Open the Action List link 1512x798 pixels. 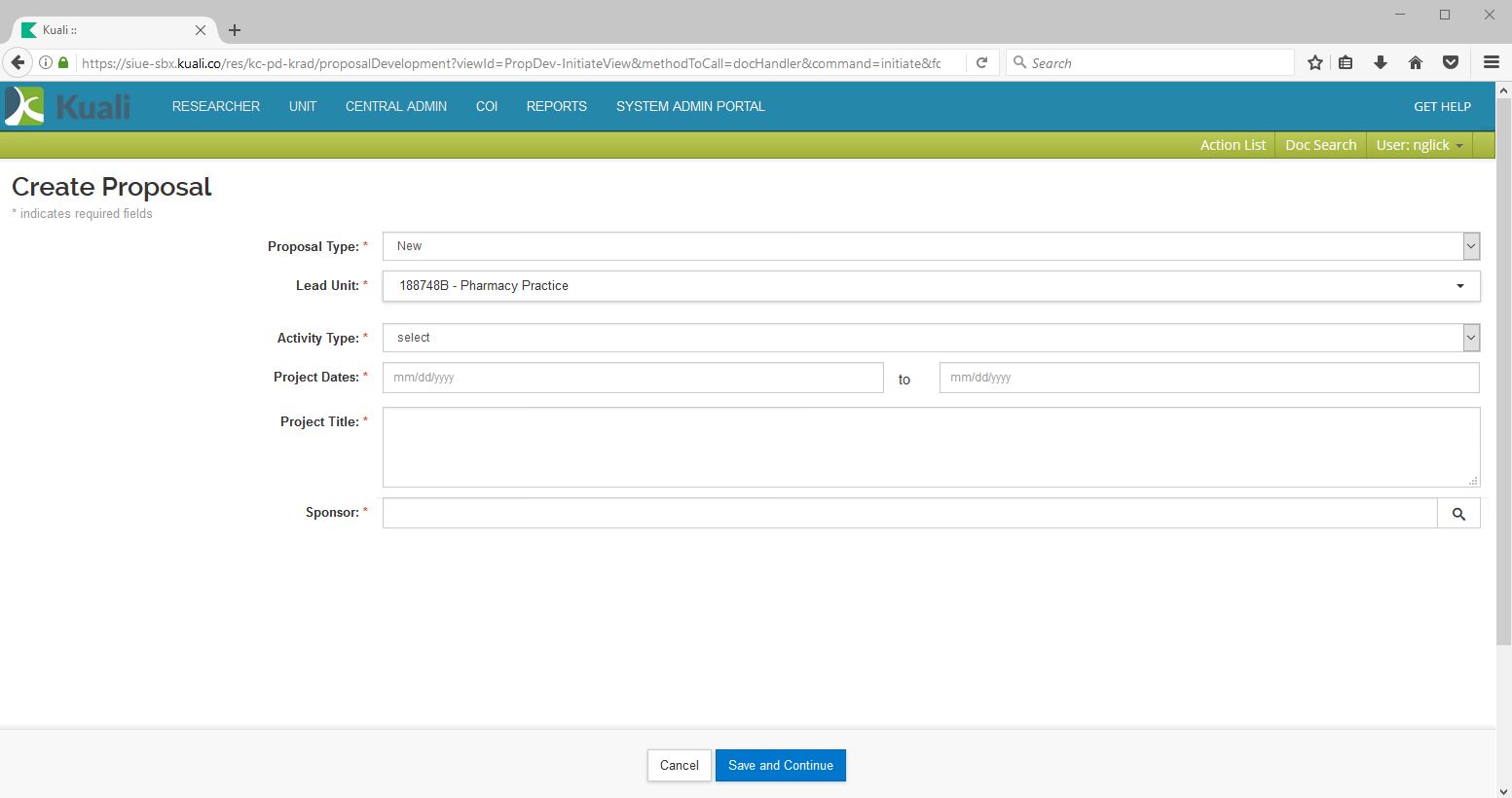[x=1233, y=145]
